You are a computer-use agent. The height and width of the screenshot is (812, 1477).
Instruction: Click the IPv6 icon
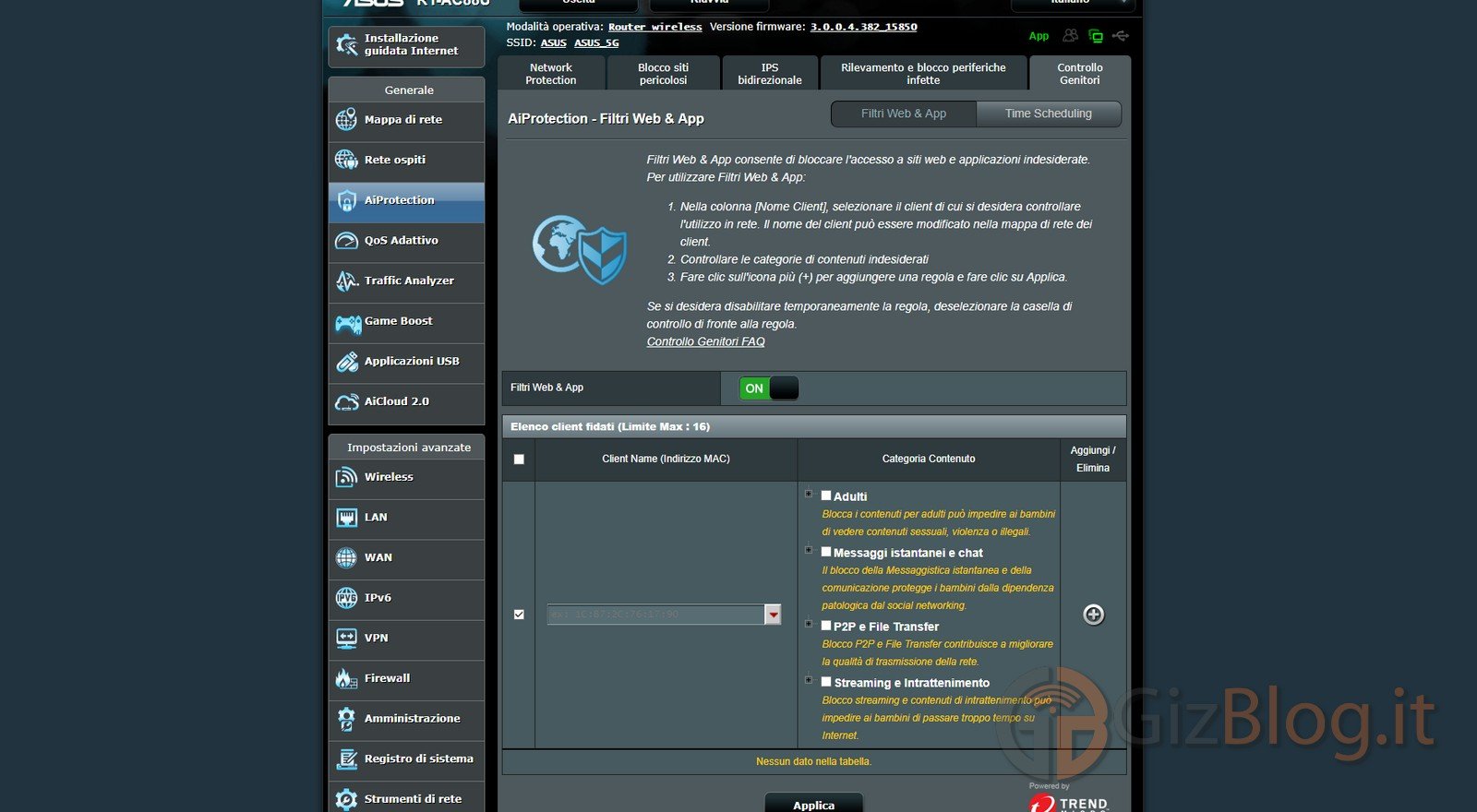[346, 598]
